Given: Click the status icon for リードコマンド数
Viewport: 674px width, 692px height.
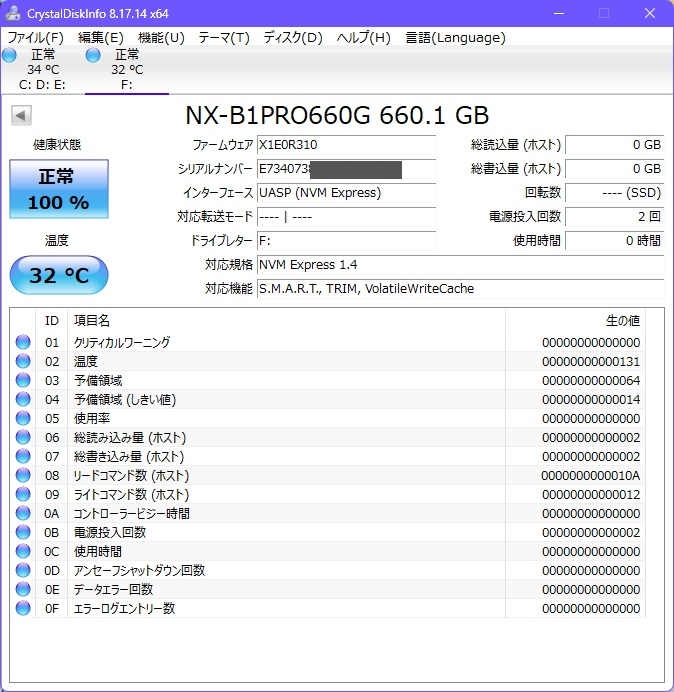Looking at the screenshot, I should click(23, 475).
